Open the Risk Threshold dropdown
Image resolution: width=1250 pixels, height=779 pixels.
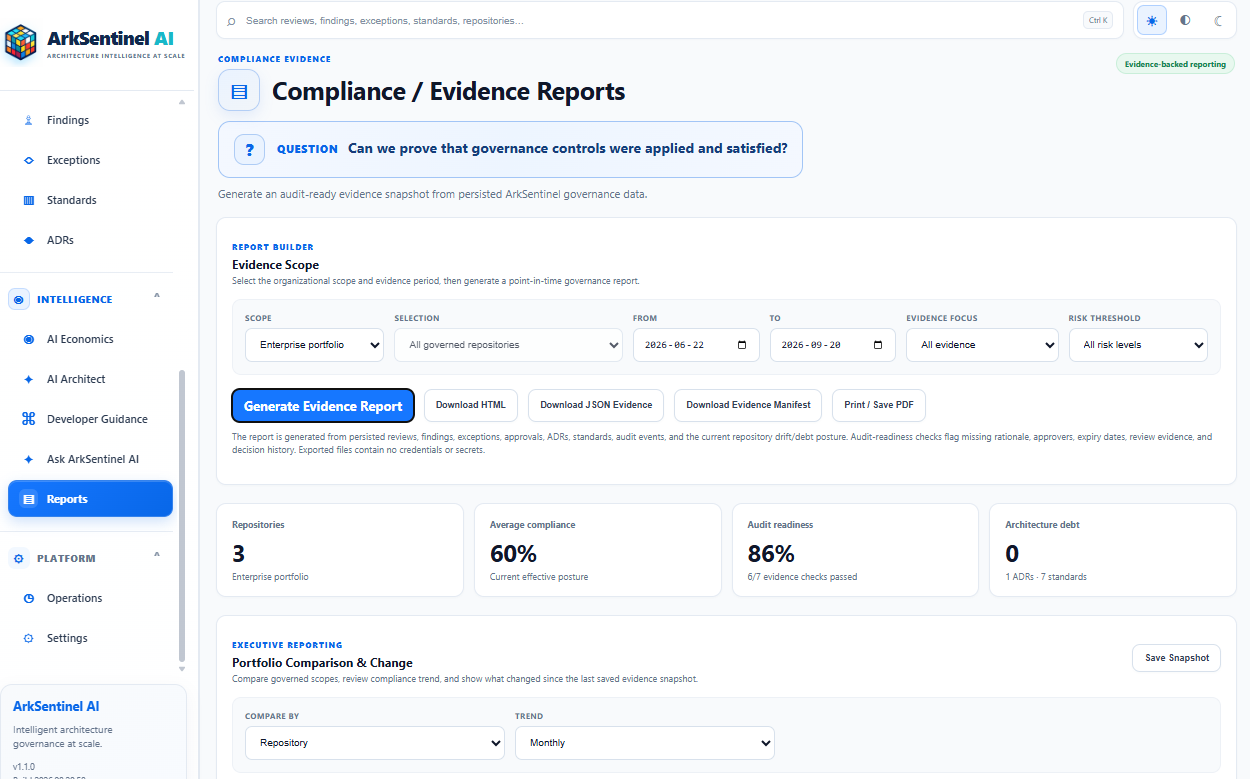tap(1138, 345)
